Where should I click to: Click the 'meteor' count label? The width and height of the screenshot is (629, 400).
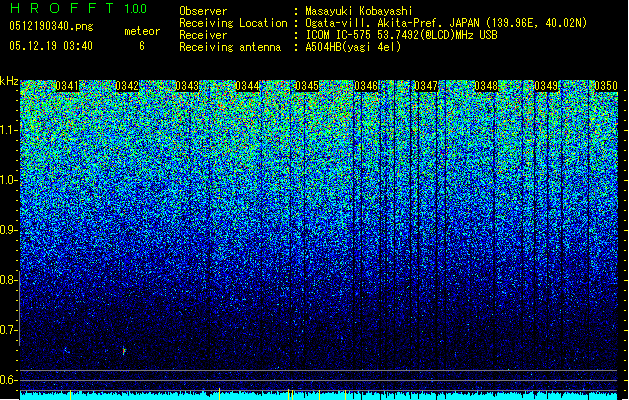pos(142,31)
